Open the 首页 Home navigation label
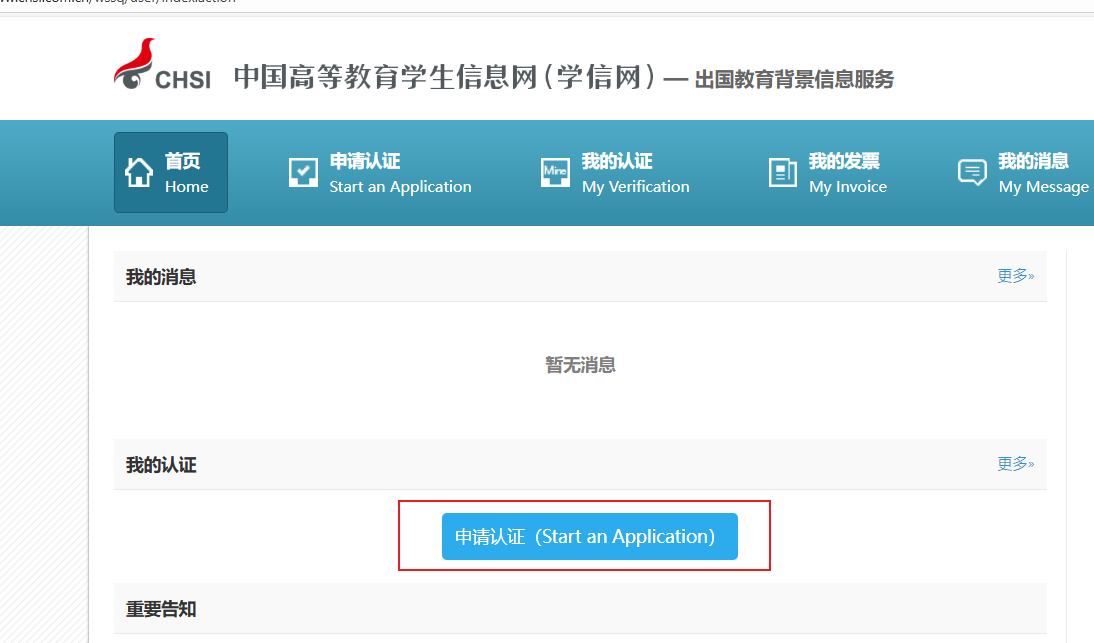 click(x=186, y=173)
